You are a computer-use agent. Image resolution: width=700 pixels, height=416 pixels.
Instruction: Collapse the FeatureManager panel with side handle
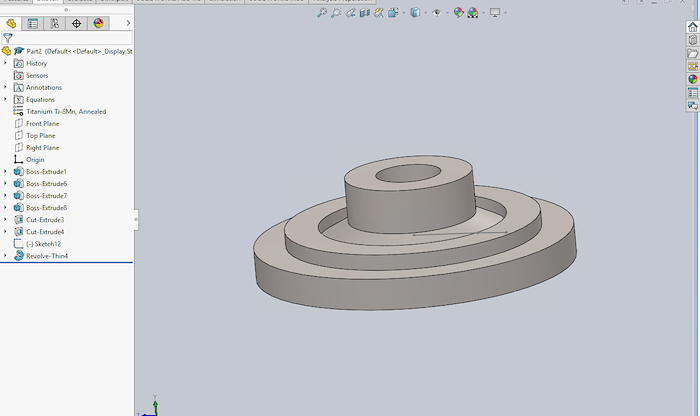(x=136, y=220)
